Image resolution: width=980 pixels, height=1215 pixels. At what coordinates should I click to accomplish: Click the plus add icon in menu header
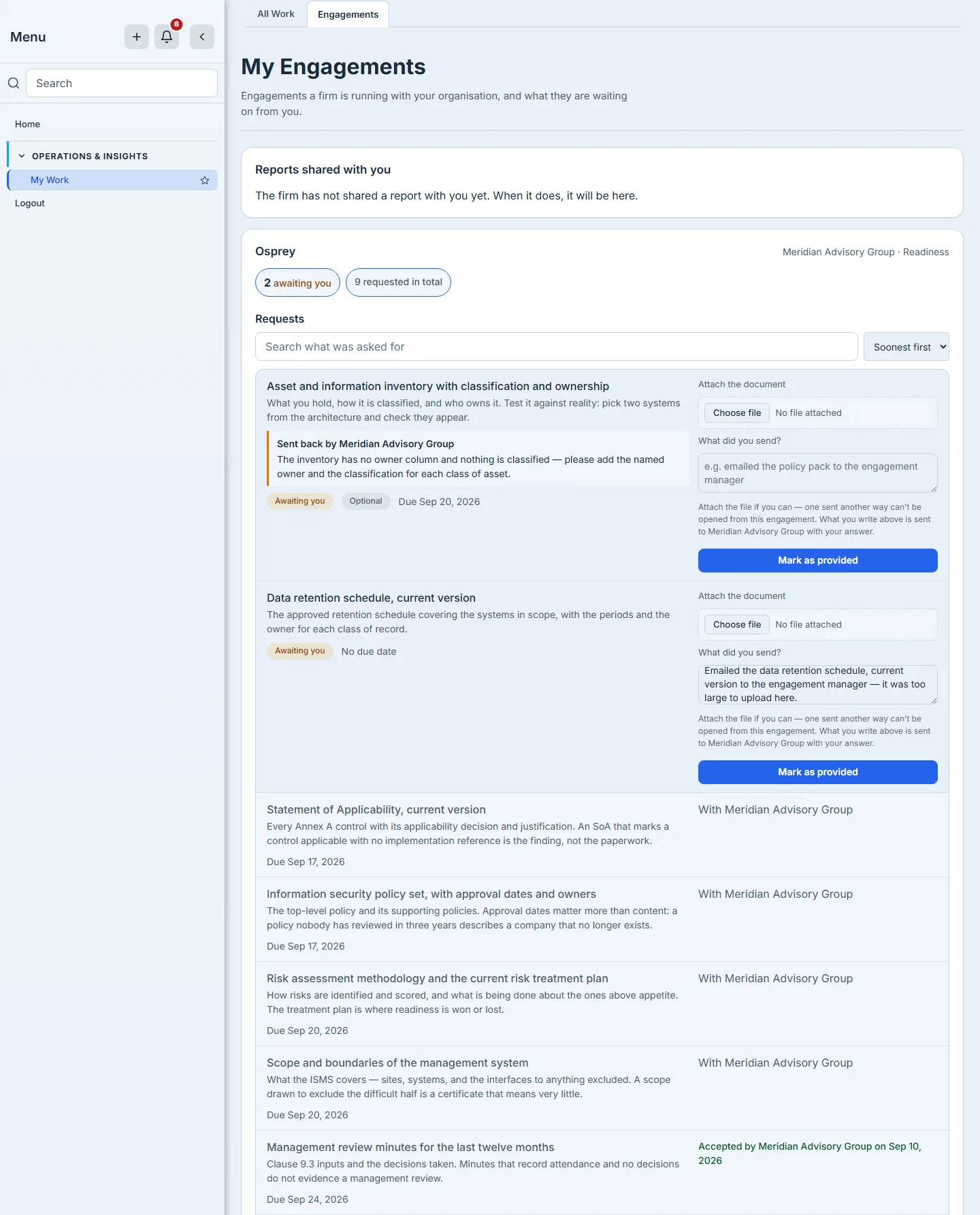click(137, 37)
